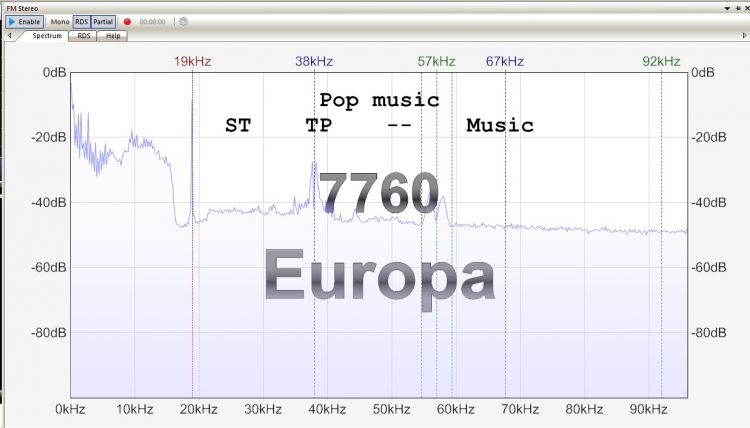Click the Enable play button

(x=24, y=22)
